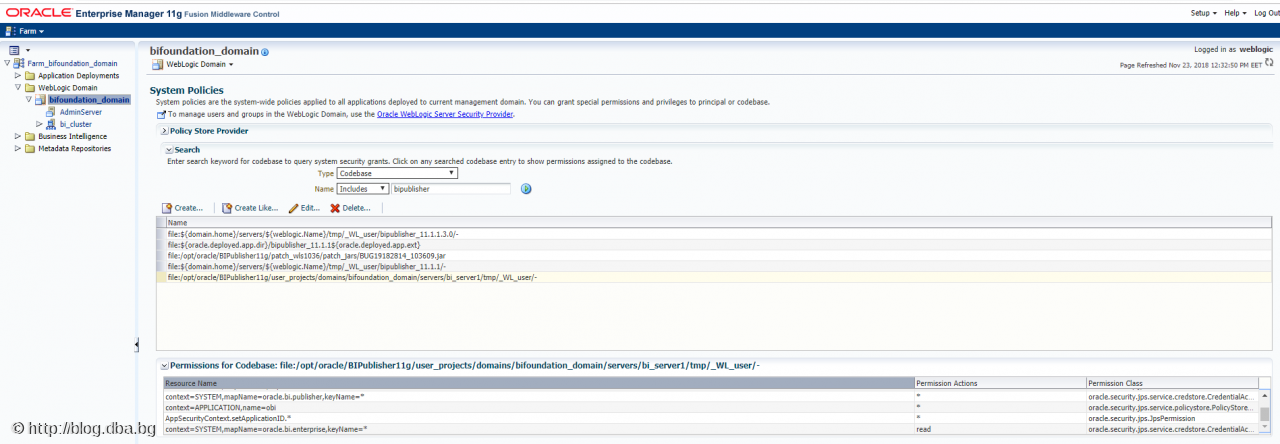Open Oracle WebLogic Server Security Provider link
Image resolution: width=1280 pixels, height=444 pixels.
(x=445, y=114)
